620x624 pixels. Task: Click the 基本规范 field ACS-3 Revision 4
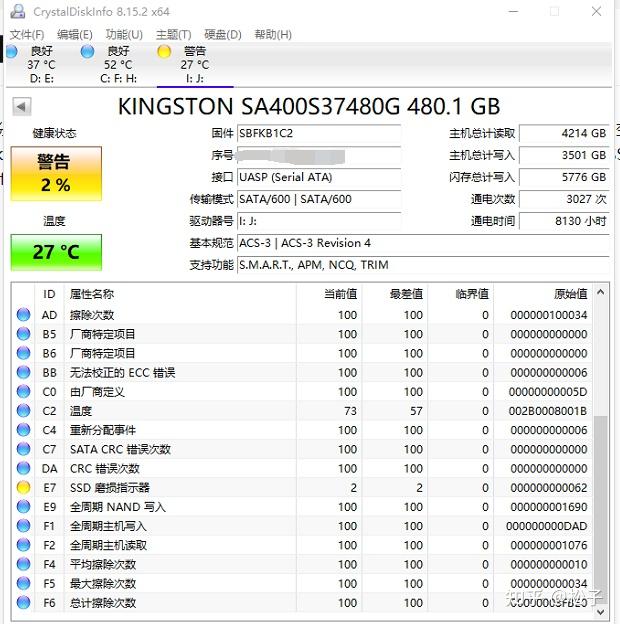423,243
